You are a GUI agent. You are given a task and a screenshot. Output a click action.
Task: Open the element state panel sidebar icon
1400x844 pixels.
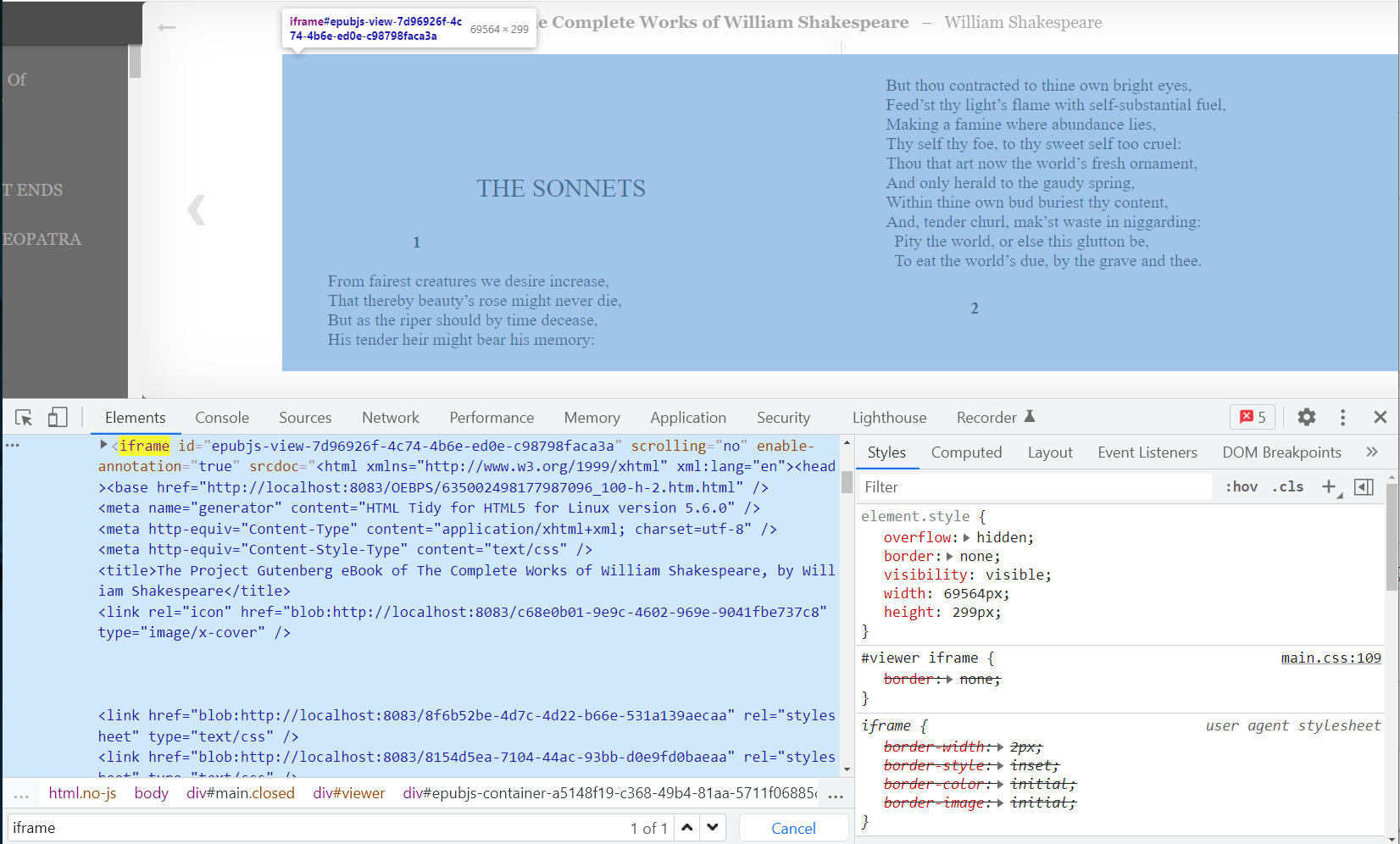click(x=1364, y=486)
